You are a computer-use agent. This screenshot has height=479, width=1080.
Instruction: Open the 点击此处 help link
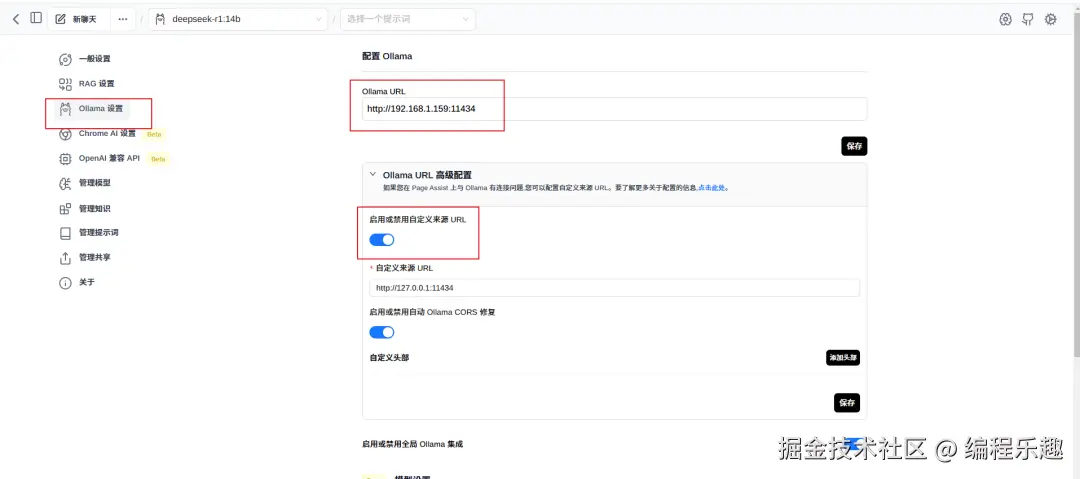click(x=712, y=187)
